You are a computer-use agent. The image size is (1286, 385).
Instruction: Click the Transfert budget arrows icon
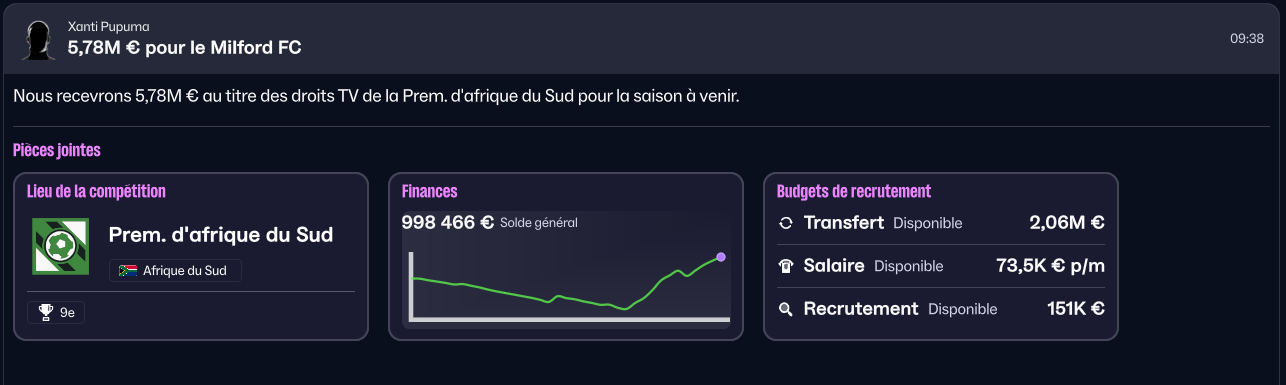786,223
